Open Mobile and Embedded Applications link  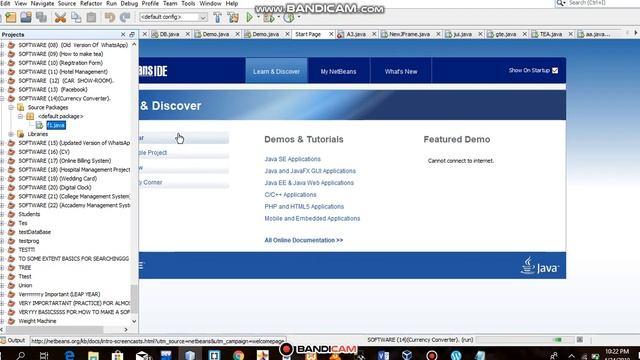[x=312, y=218]
